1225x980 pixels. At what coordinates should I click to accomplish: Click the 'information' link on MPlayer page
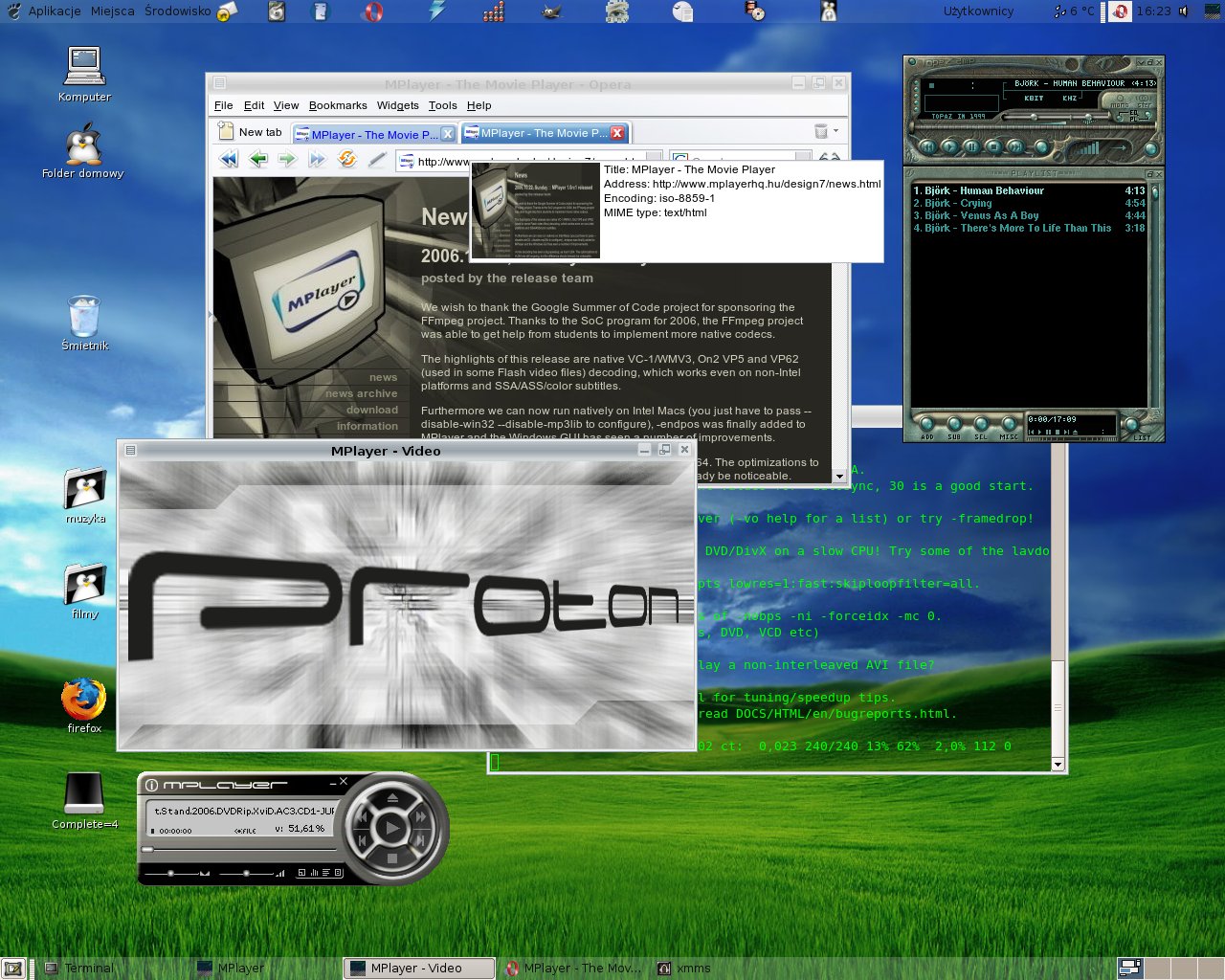(x=367, y=426)
